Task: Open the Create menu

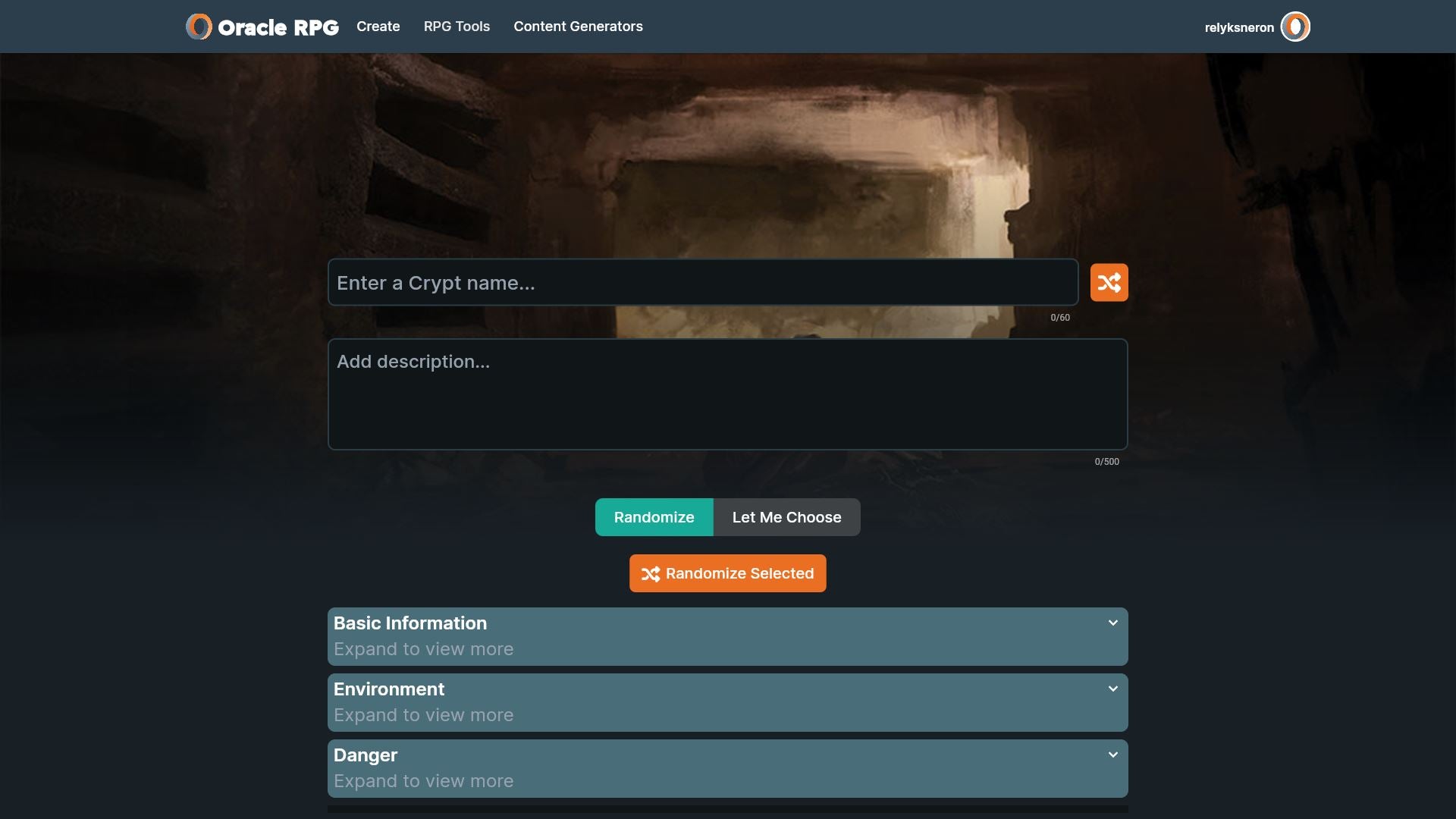Action: (378, 27)
